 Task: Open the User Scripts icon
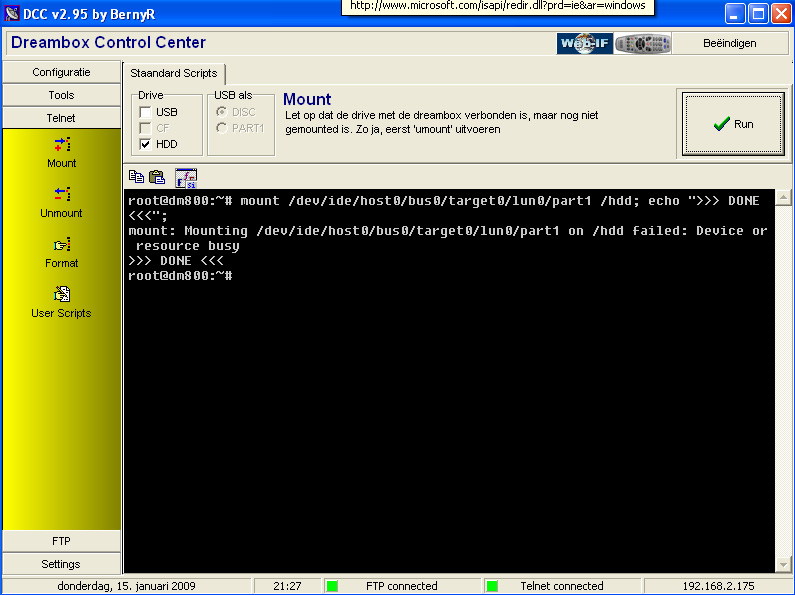(x=62, y=294)
